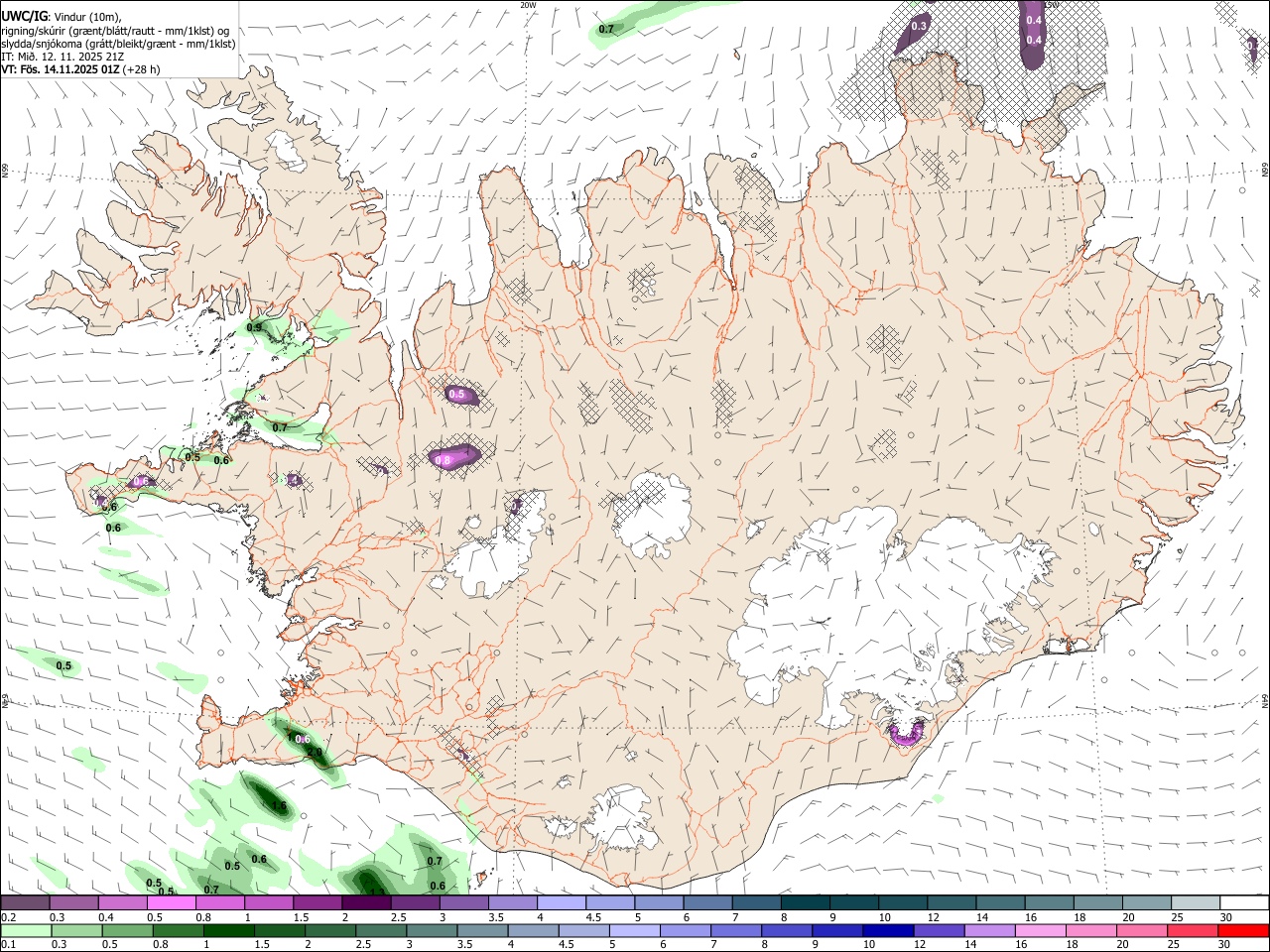Select the 0.8 swatch in the snow legend row
The image size is (1270, 952).
220,903
